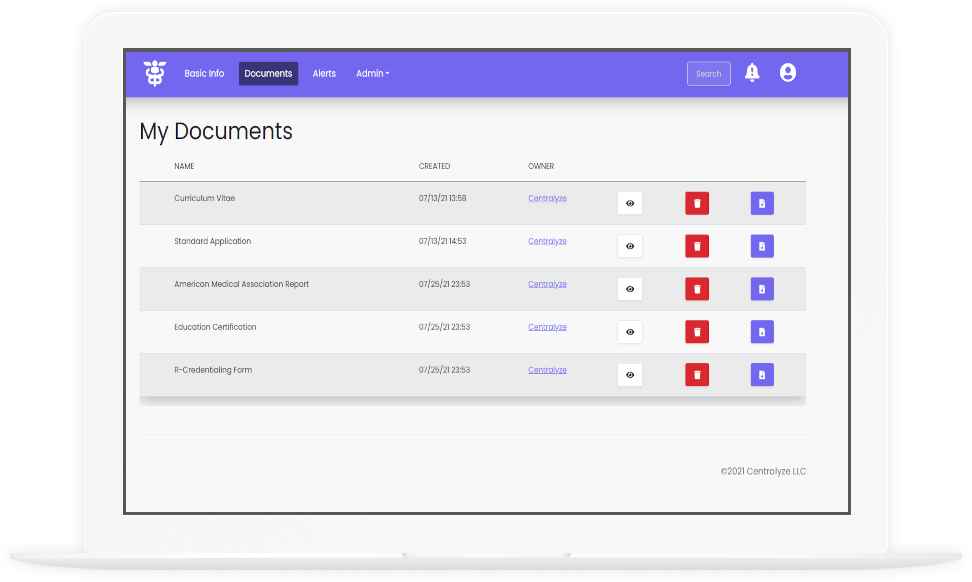The height and width of the screenshot is (582, 972).
Task: Click eye icon for Standard Application
Action: [630, 246]
